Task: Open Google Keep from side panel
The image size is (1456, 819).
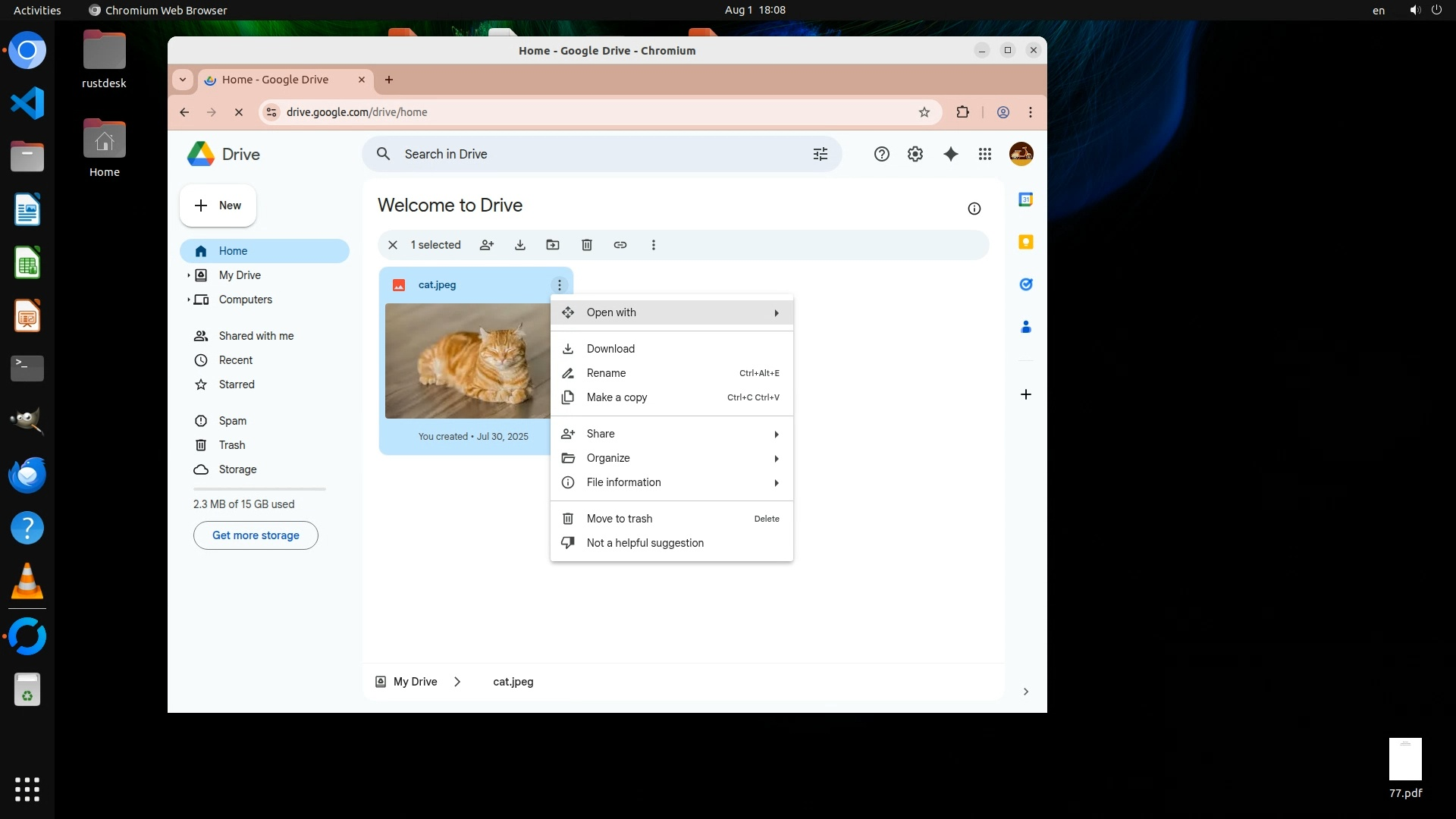Action: pyautogui.click(x=1025, y=242)
